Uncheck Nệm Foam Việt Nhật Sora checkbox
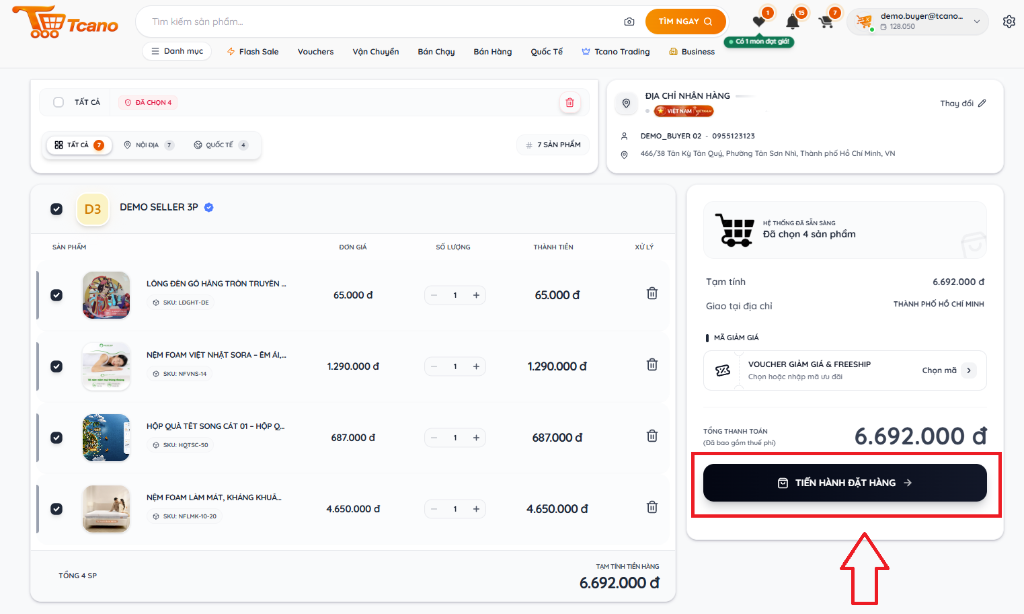Screen dimensions: 1024x614 57,366
